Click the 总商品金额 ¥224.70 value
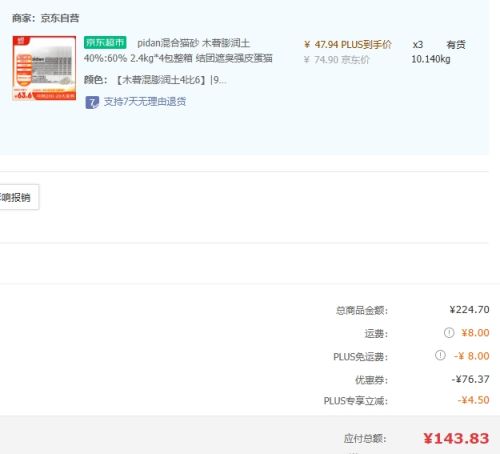The image size is (500, 454). pyautogui.click(x=469, y=310)
